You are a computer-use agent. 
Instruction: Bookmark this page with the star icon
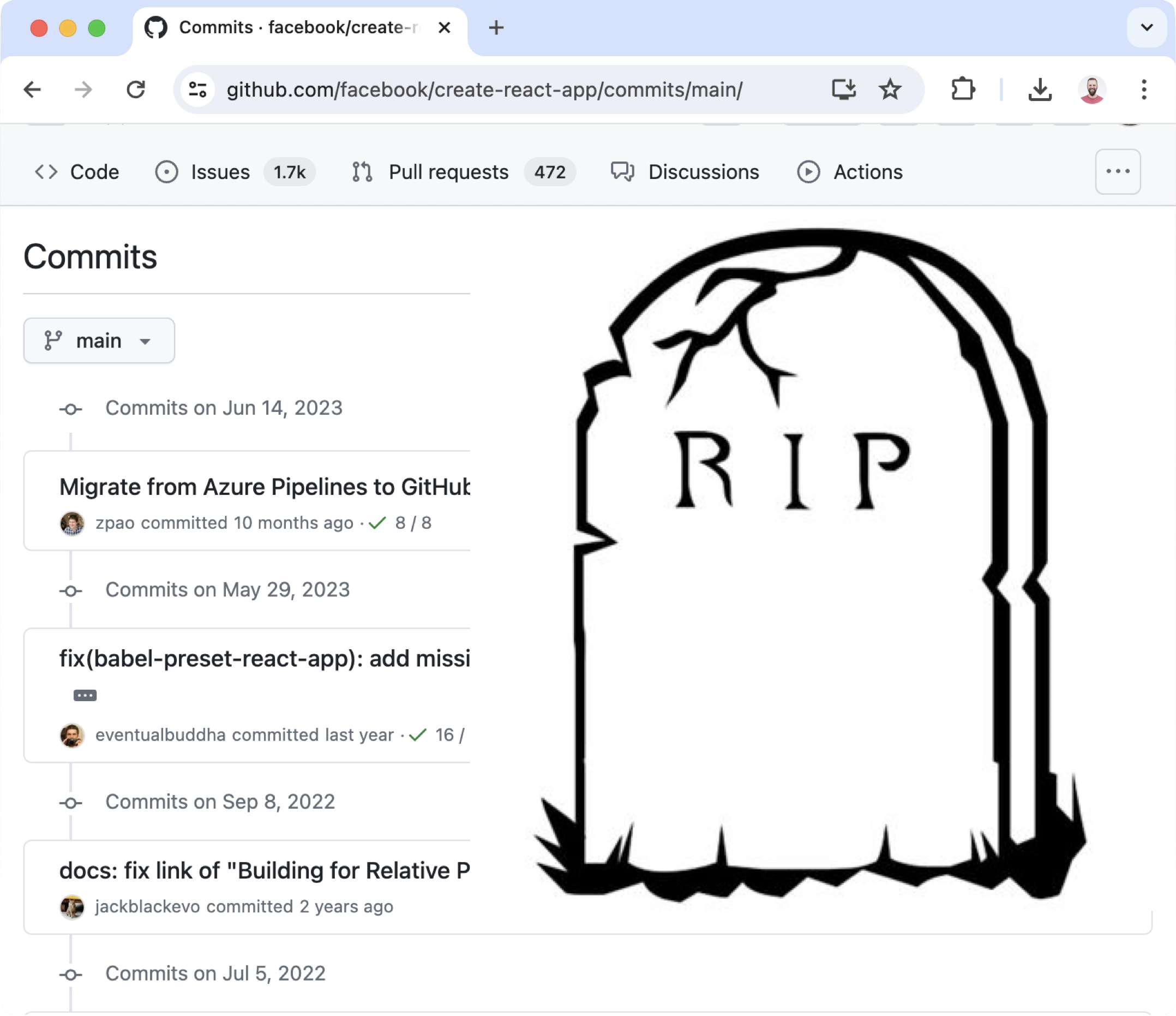click(890, 89)
